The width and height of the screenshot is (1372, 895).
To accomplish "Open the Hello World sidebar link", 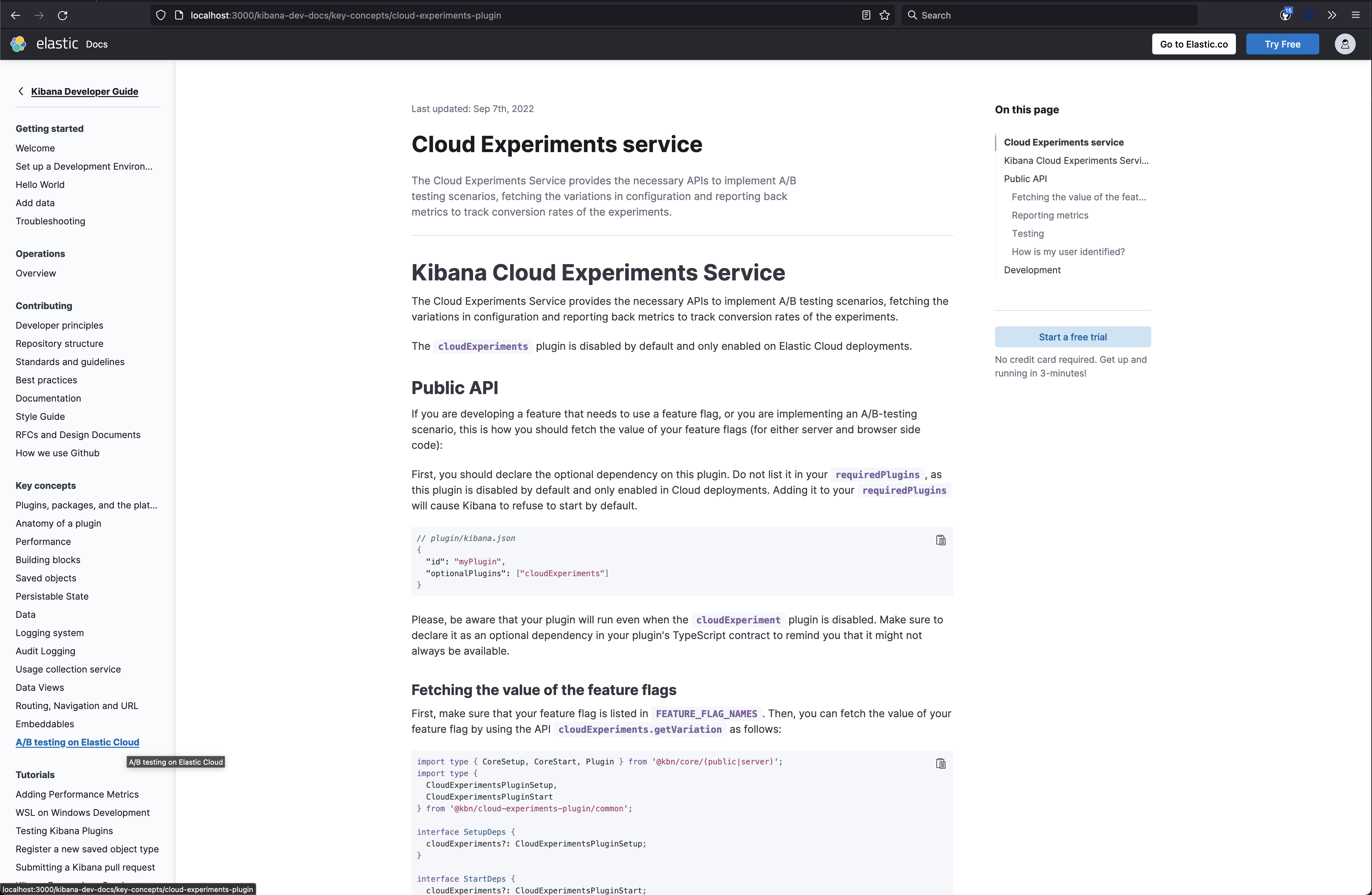I will [x=40, y=185].
